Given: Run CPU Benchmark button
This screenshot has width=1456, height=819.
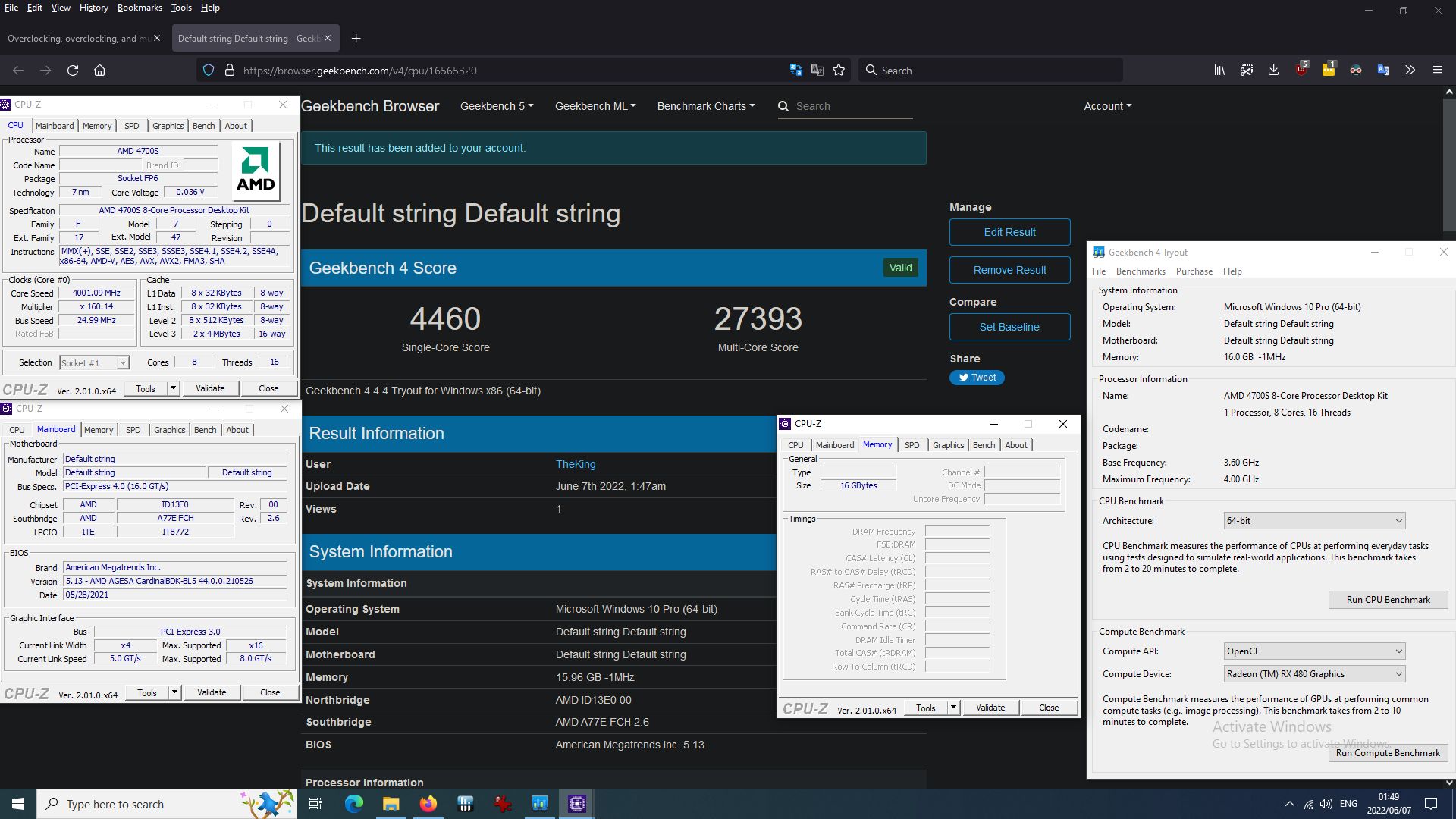Looking at the screenshot, I should point(1388,600).
